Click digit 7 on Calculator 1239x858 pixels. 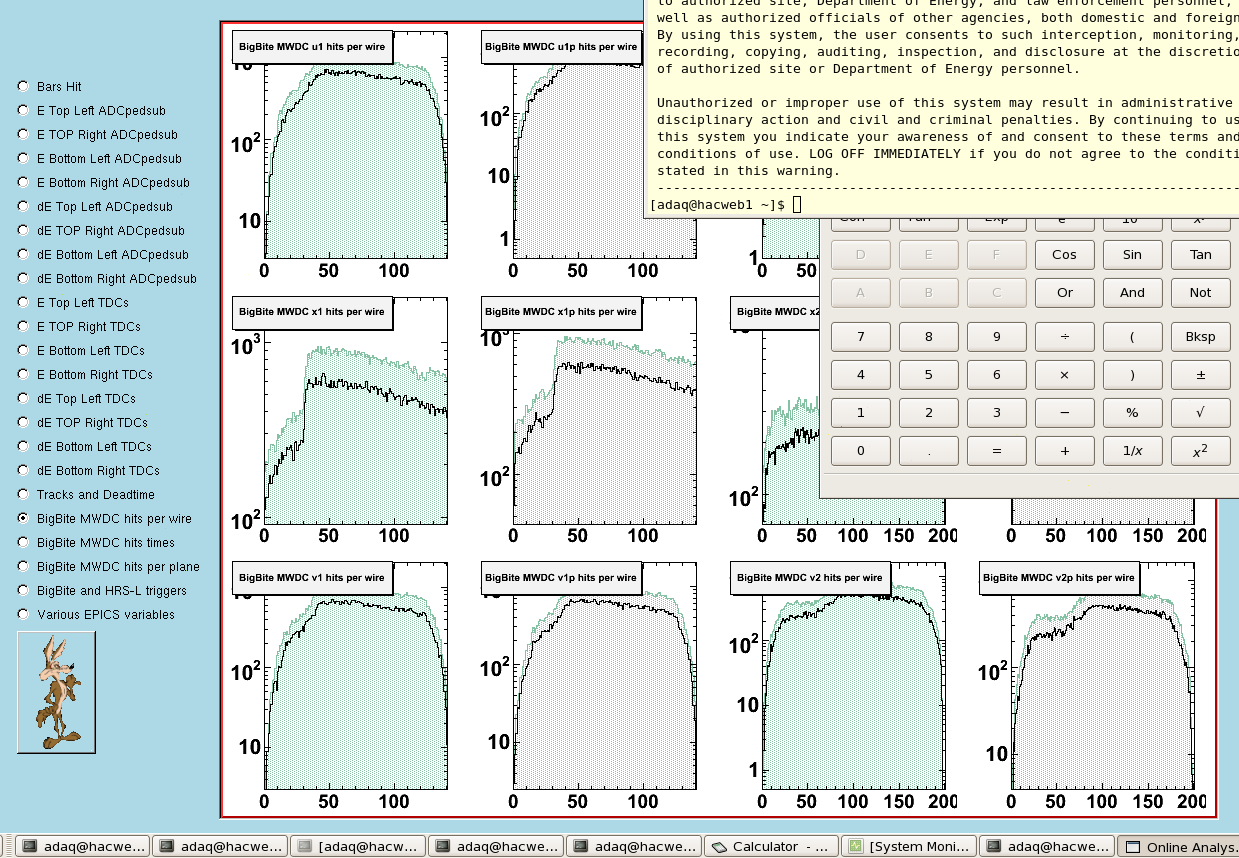(860, 337)
